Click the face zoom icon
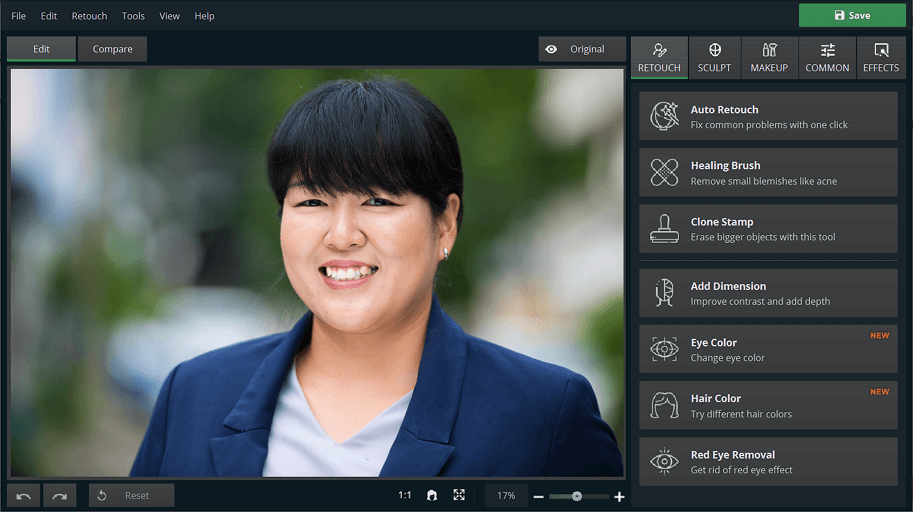Image resolution: width=913 pixels, height=512 pixels. coord(432,495)
